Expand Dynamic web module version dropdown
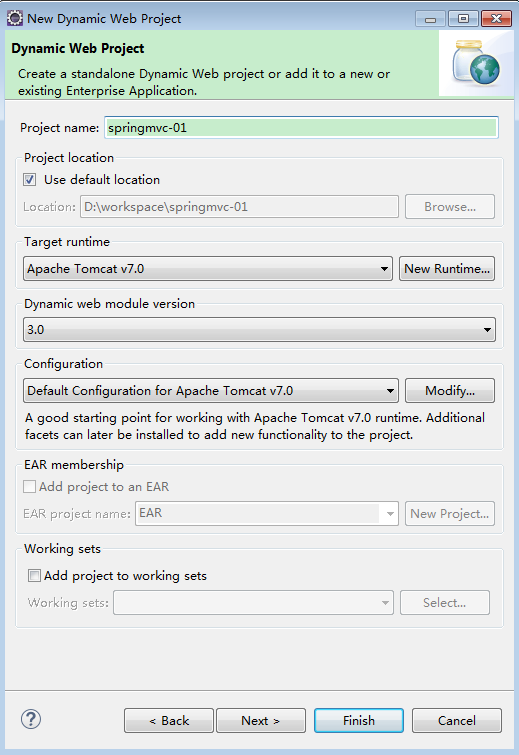 (x=260, y=330)
